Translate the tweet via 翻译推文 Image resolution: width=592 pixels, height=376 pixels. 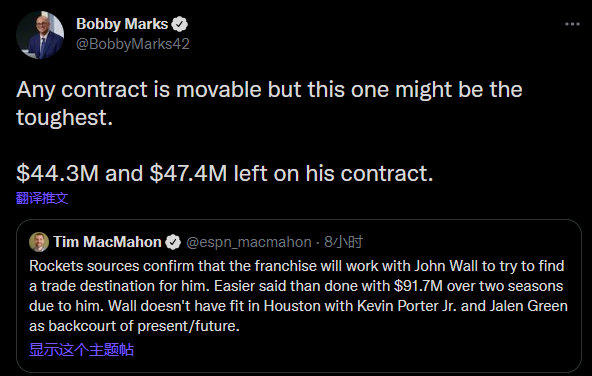(x=42, y=198)
